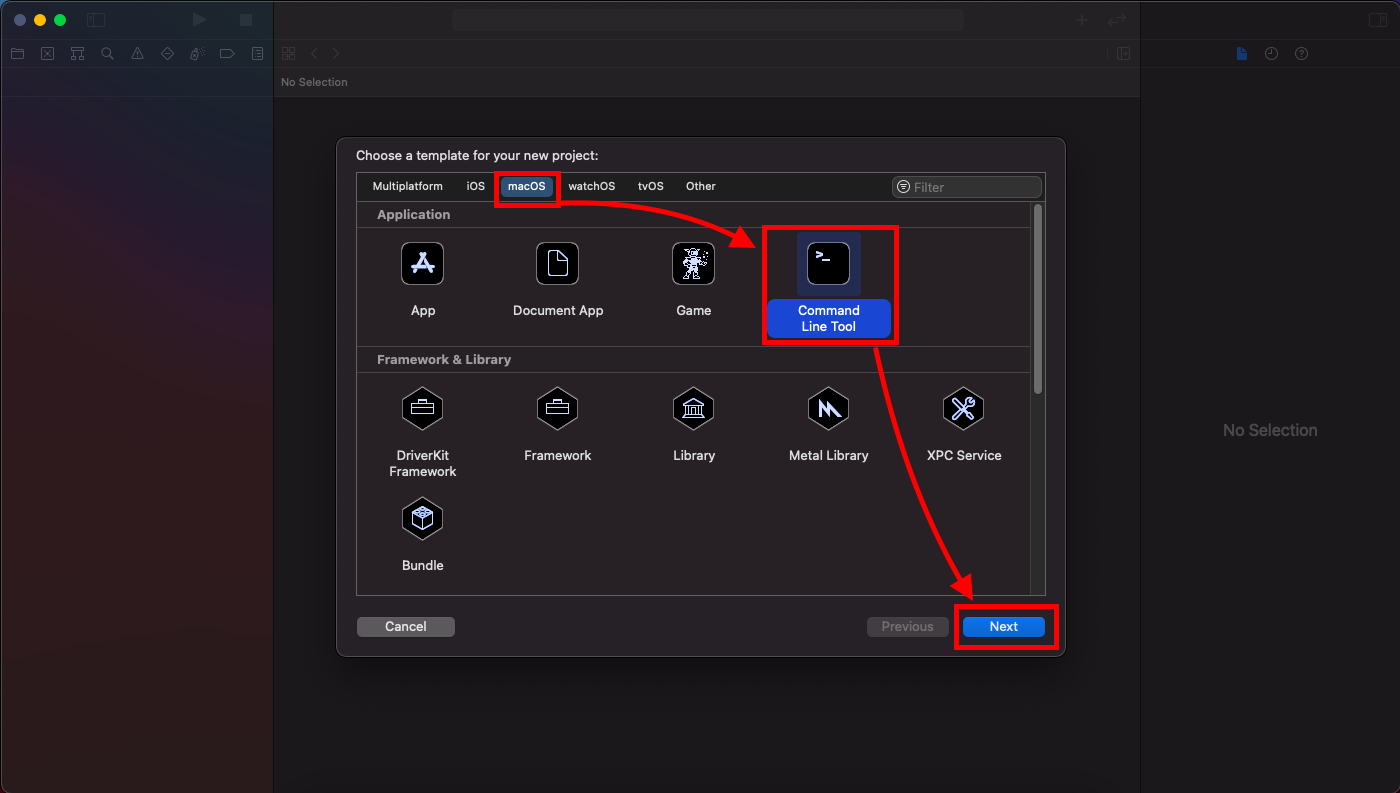Open the Find navigator magnifier
This screenshot has width=1400, height=793.
[x=107, y=54]
